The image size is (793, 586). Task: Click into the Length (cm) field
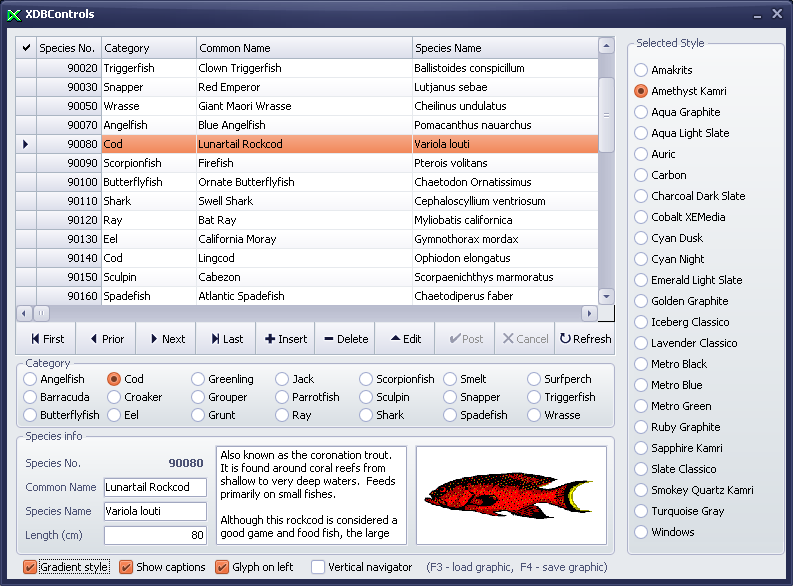(155, 535)
